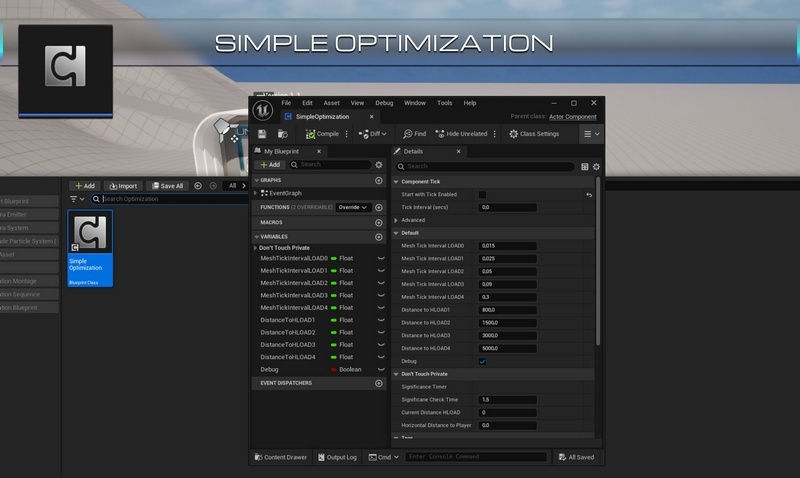The width and height of the screenshot is (800, 478).
Task: Click the Save blueprint icon in toolbar
Action: click(x=262, y=134)
